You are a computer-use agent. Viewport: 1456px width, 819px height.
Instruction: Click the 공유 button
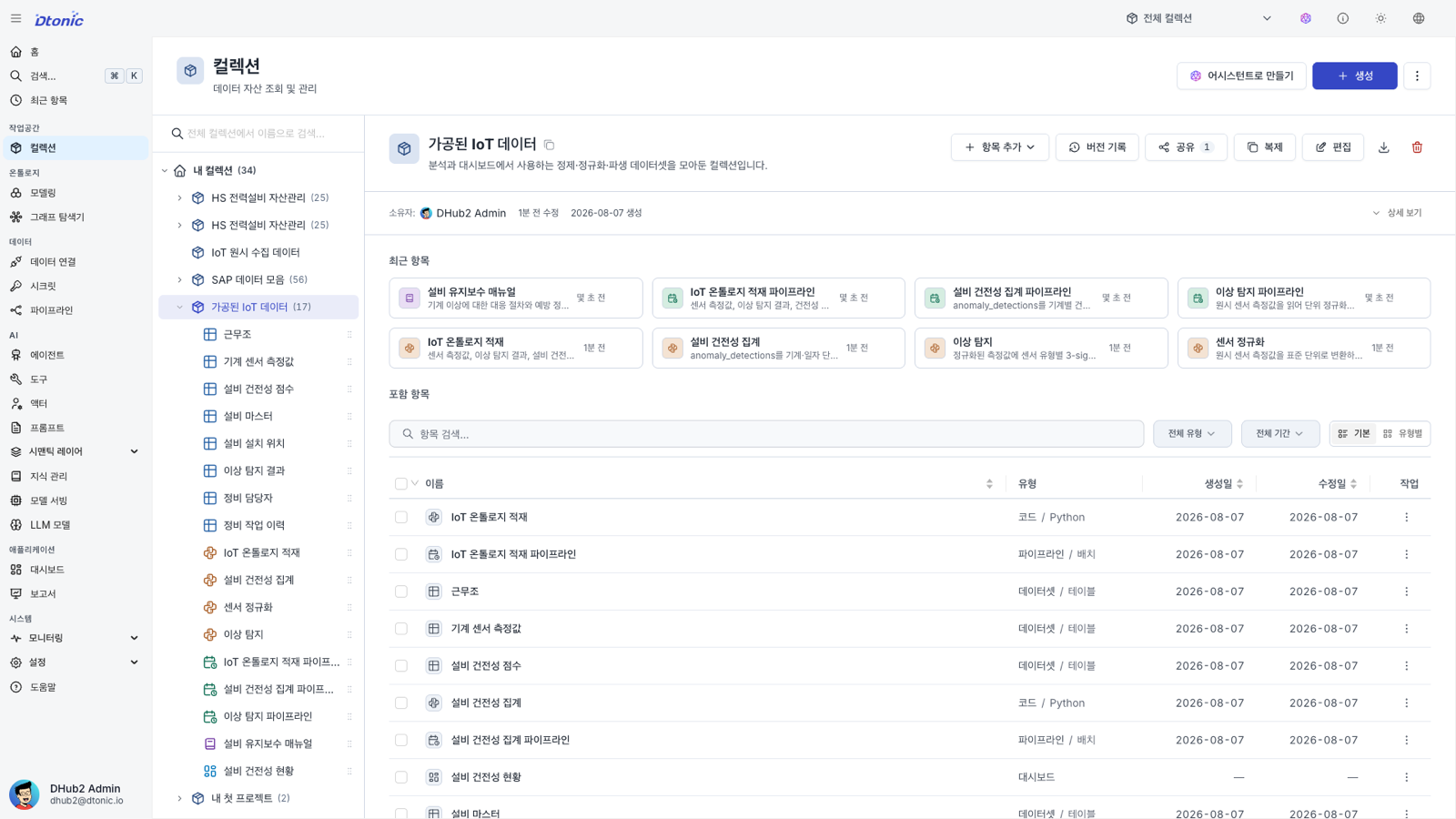(x=1186, y=147)
